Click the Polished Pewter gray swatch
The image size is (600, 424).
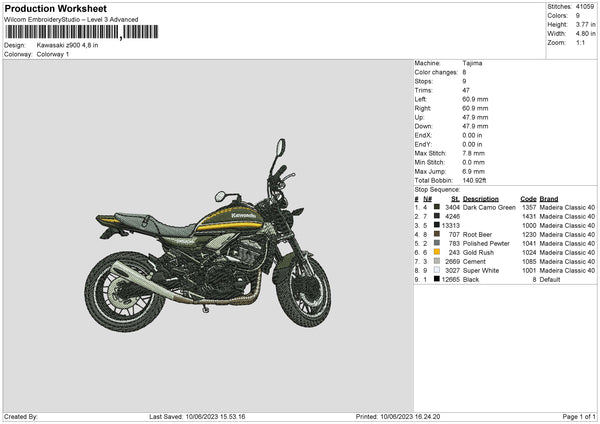coord(437,243)
